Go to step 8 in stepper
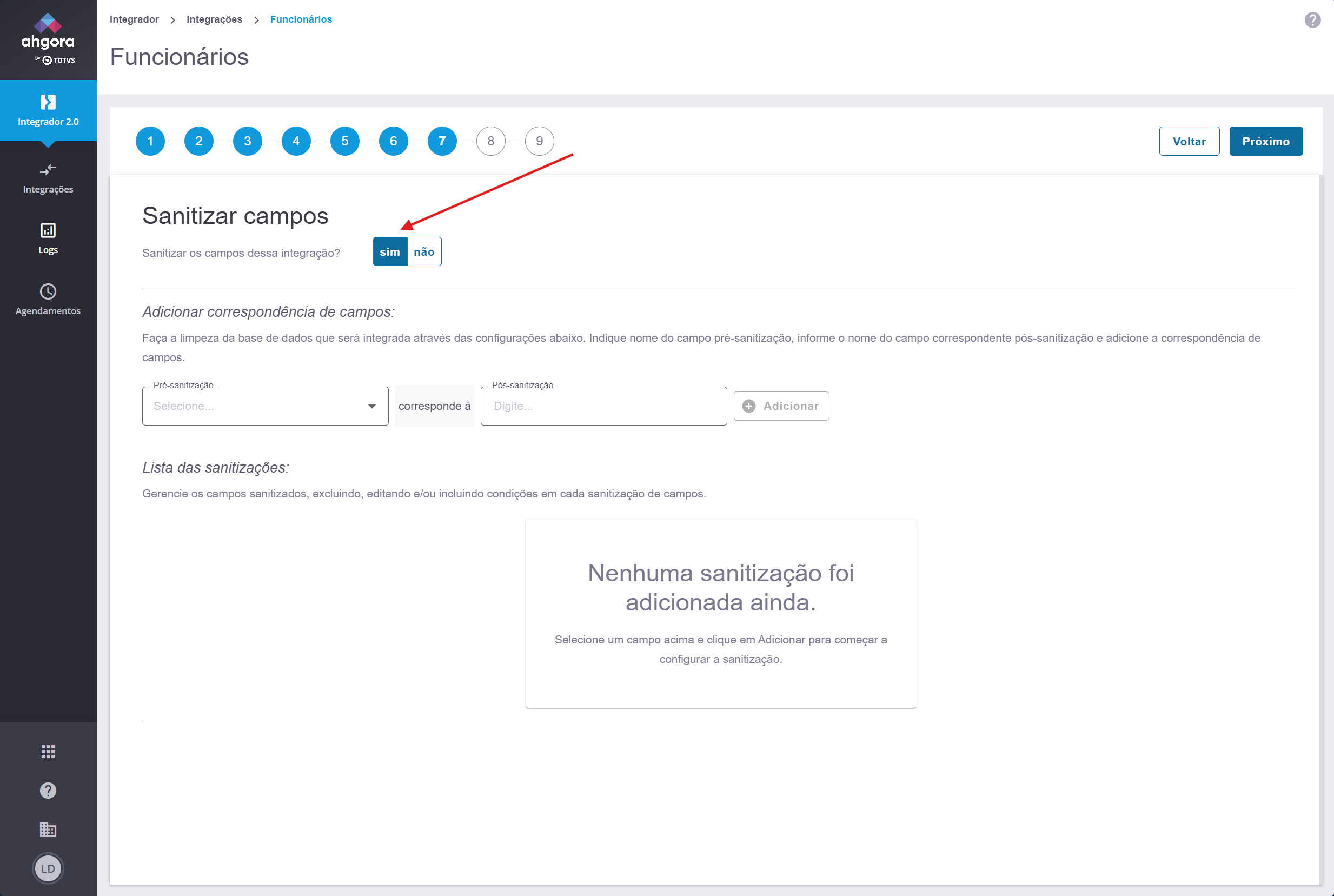The height and width of the screenshot is (896, 1334). (x=491, y=141)
